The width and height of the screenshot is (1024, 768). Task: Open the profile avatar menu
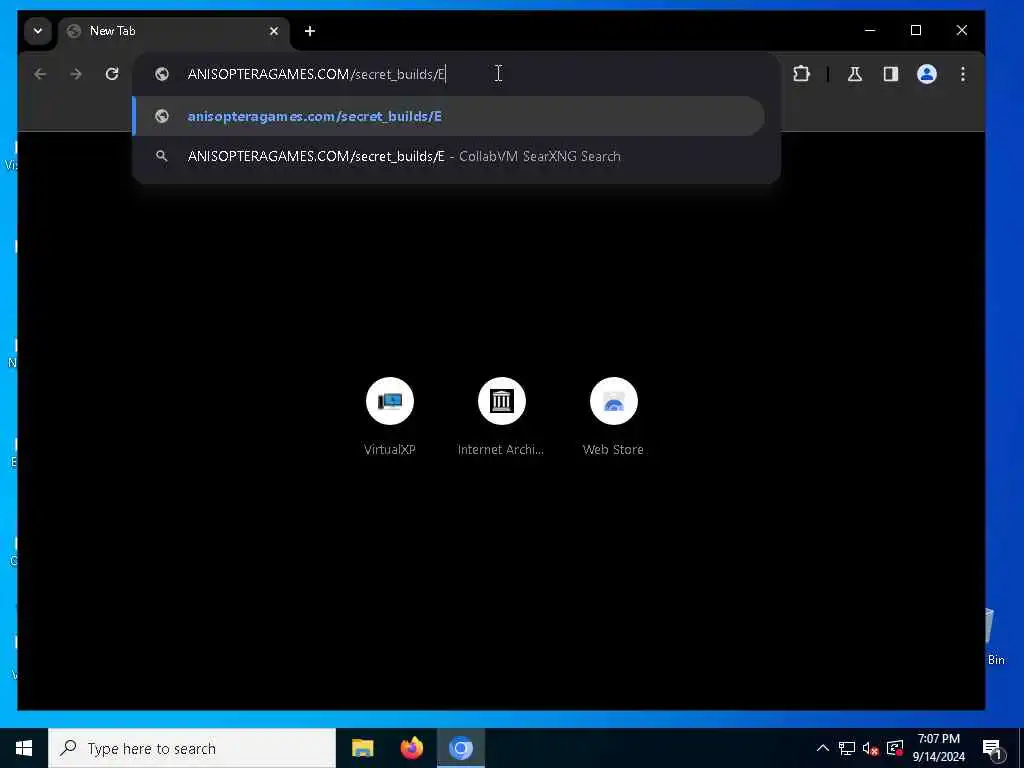(x=927, y=74)
